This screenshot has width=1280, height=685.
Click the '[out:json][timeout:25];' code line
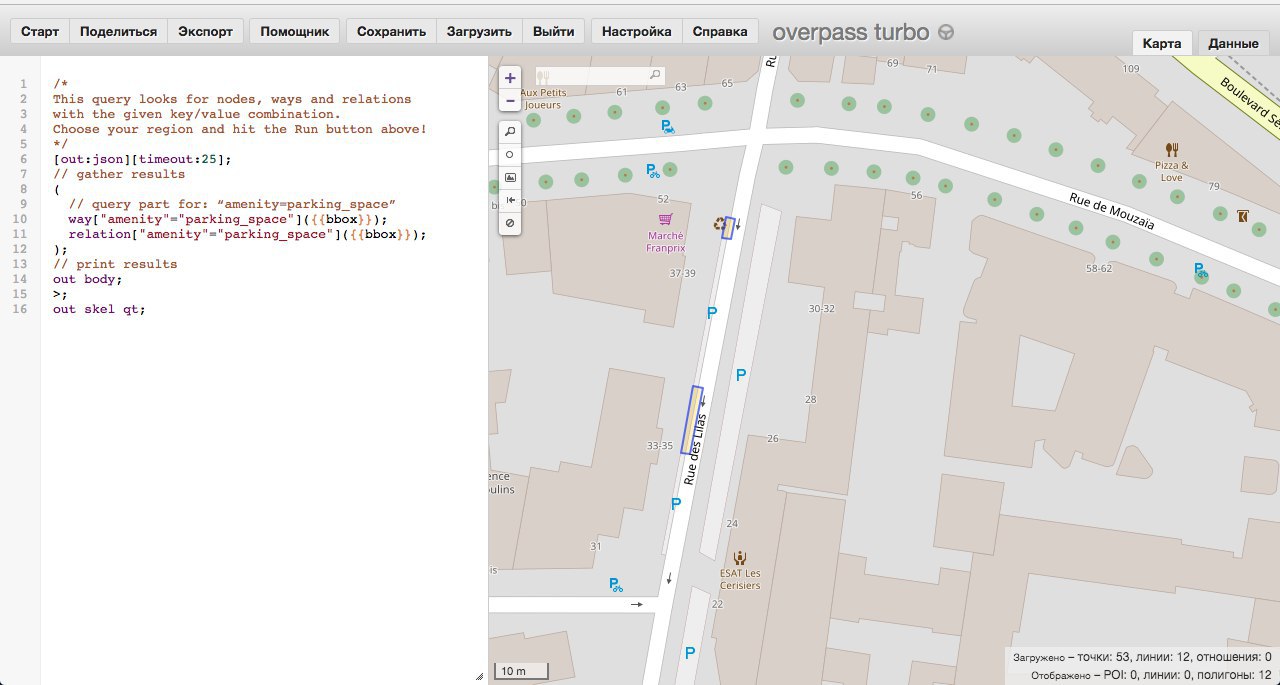tap(142, 159)
